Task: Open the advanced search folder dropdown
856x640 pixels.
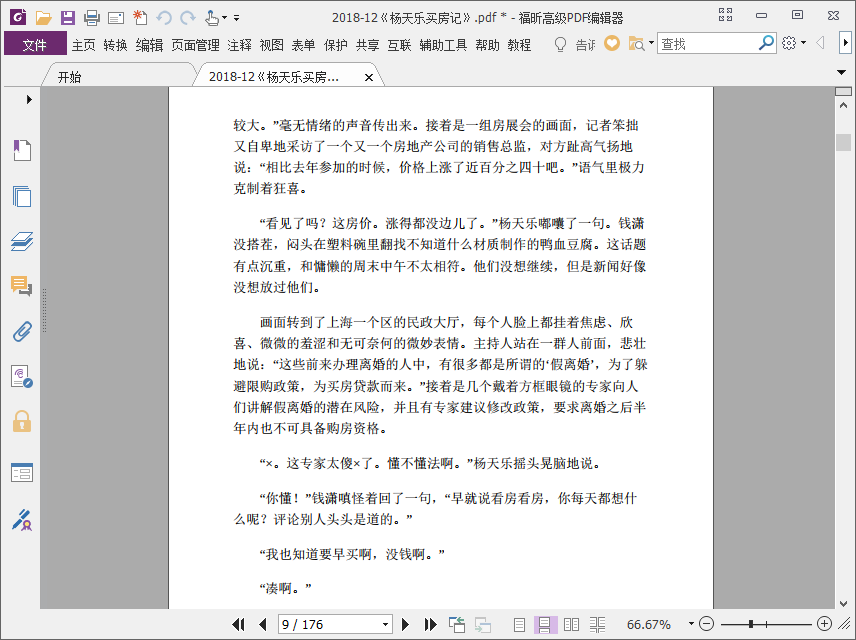Action: 651,43
